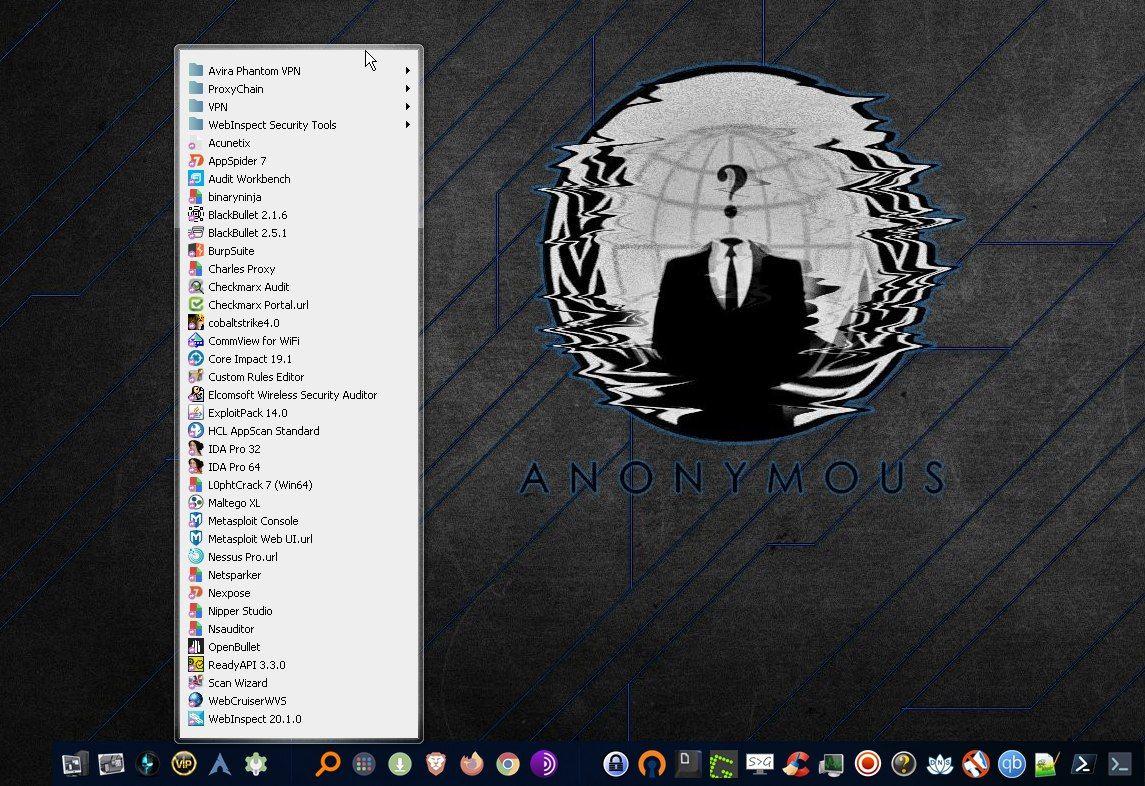Open the gold VIP taskbar icon
This screenshot has height=786, width=1145.
pyautogui.click(x=183, y=764)
